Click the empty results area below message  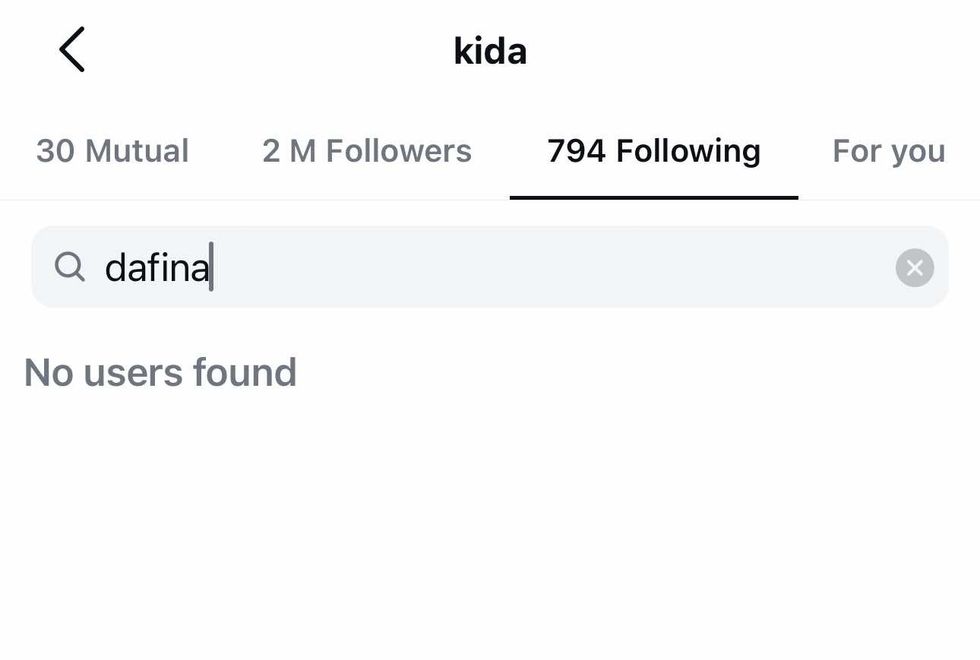(x=490, y=530)
